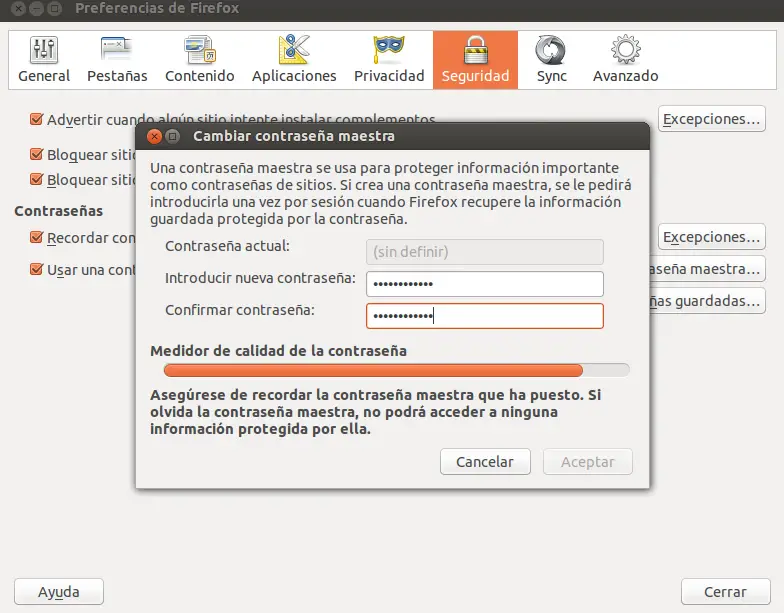The image size is (784, 613).
Task: Click the disabled Contraseña actual field
Action: pos(484,252)
